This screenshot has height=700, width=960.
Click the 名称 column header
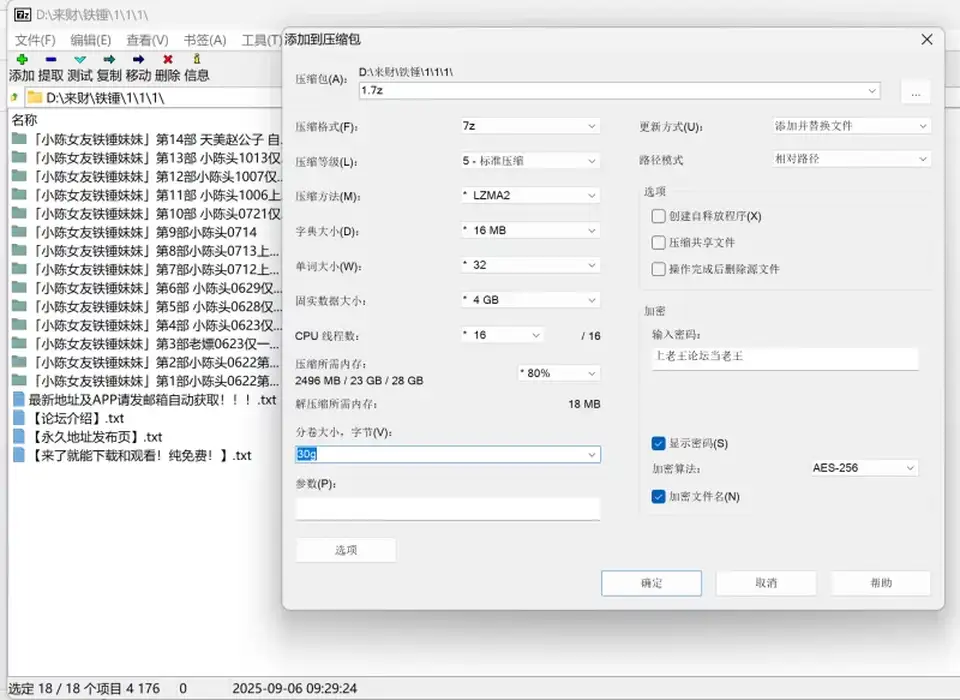coord(24,120)
